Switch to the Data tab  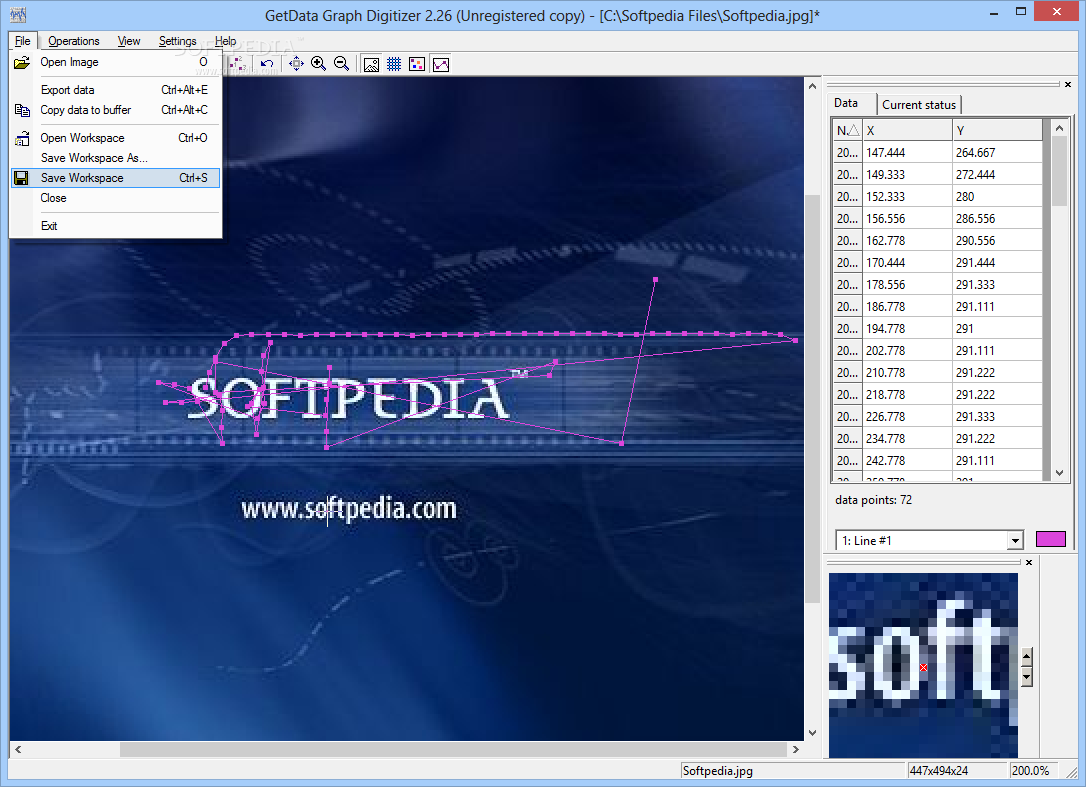tap(846, 103)
